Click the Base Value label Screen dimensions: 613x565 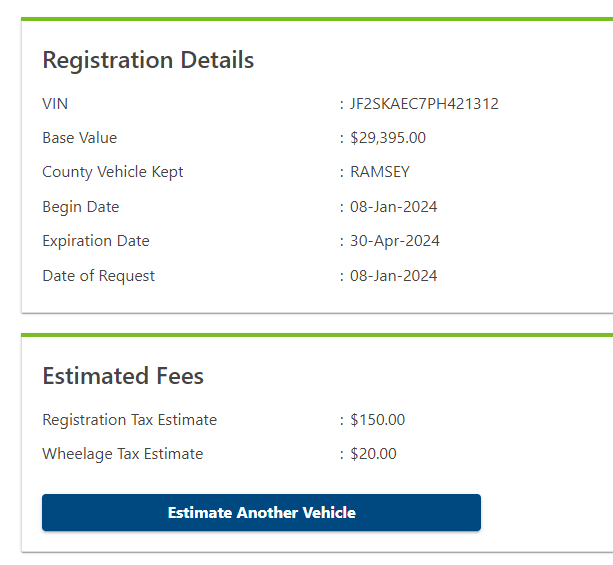tap(79, 138)
